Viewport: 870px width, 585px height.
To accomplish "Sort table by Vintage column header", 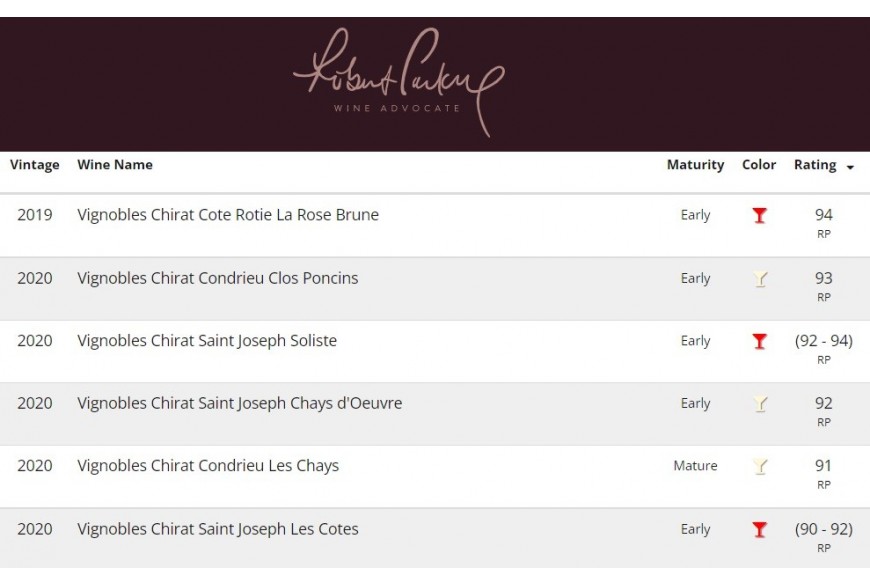I will (35, 165).
